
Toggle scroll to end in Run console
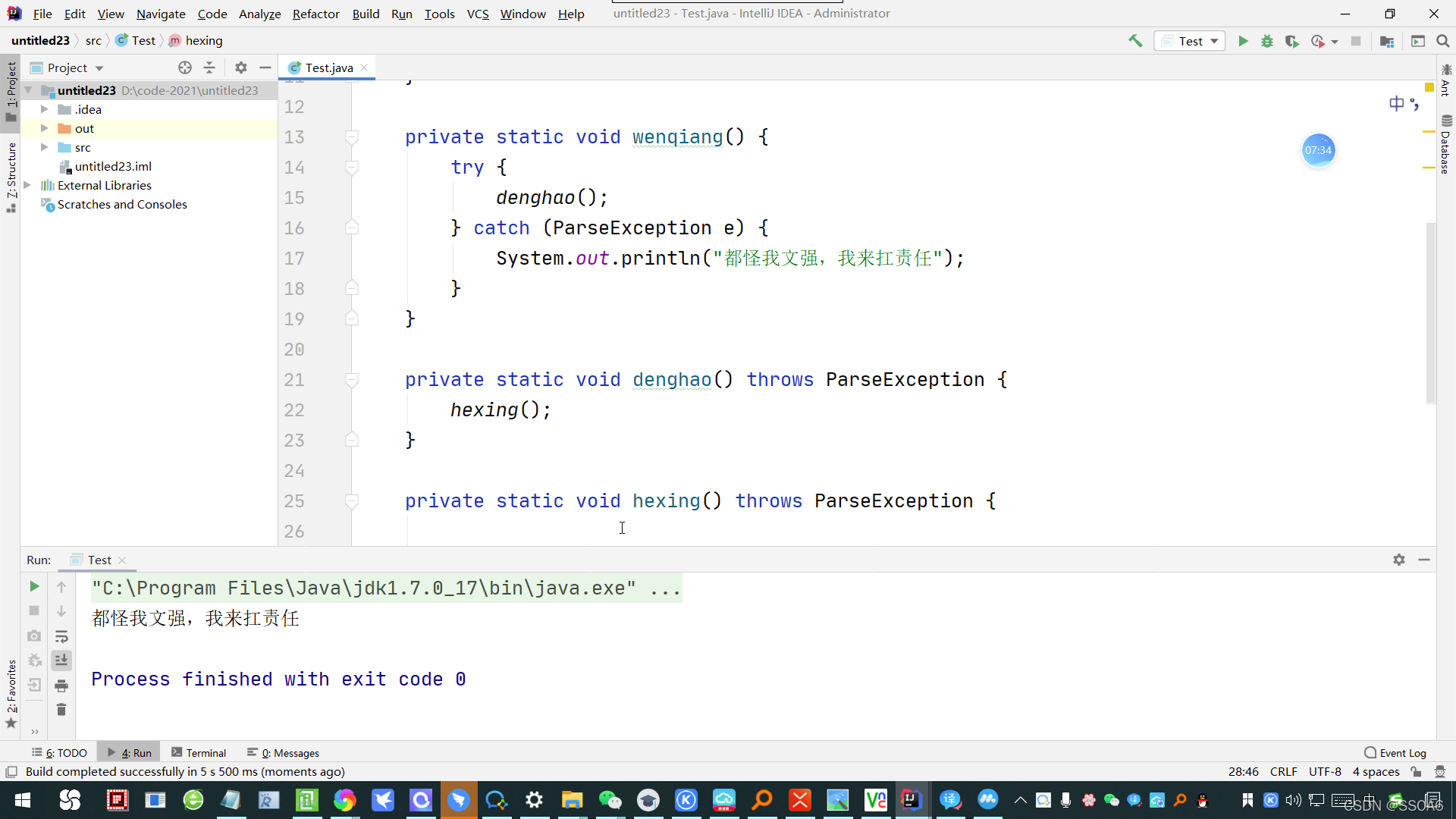[61, 661]
